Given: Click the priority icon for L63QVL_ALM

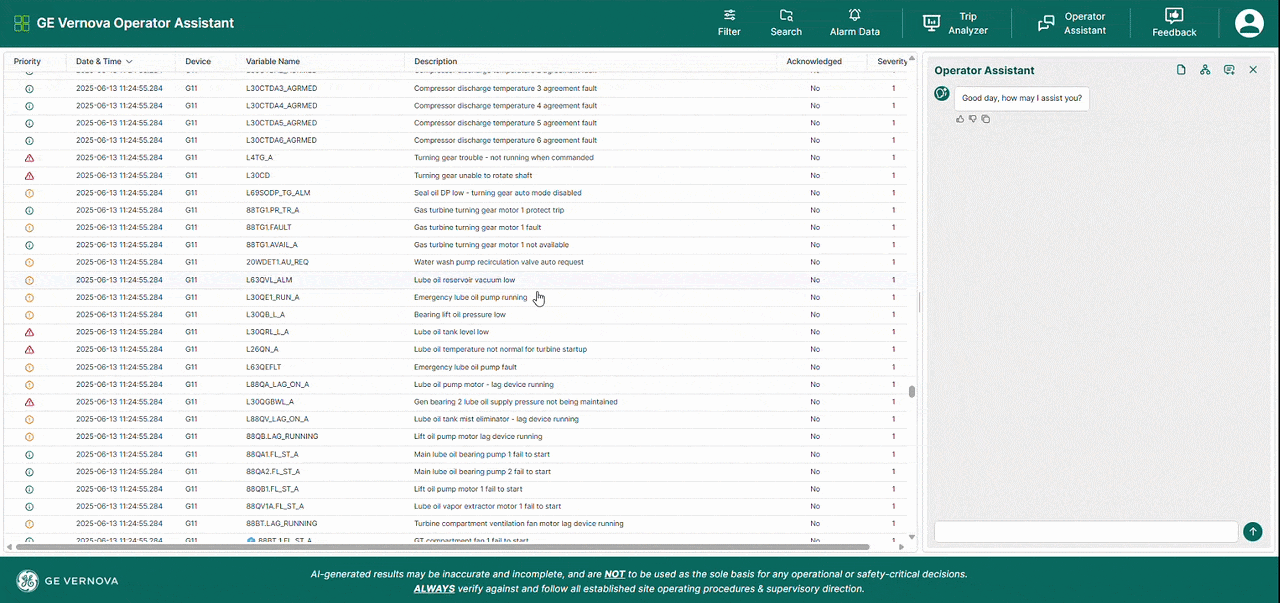Looking at the screenshot, I should coord(29,280).
